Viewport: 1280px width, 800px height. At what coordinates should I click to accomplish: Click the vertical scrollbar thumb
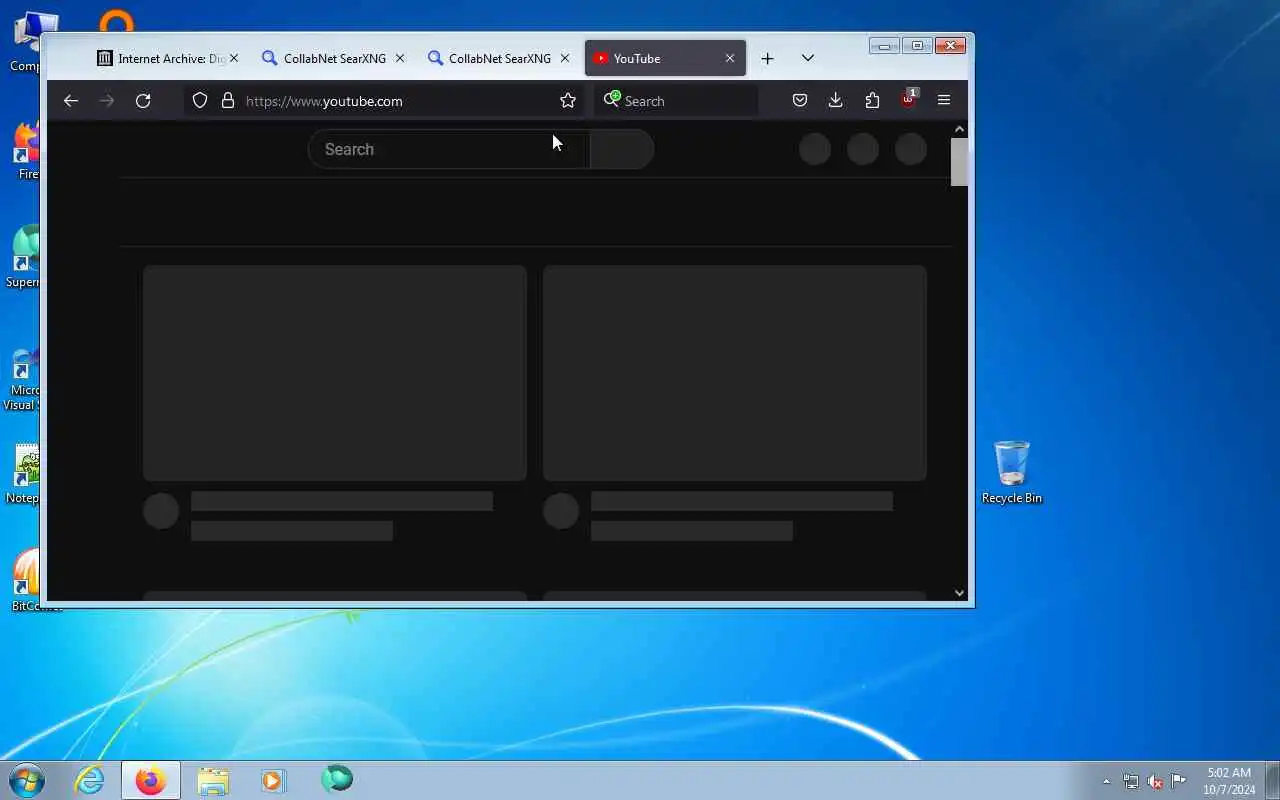pyautogui.click(x=959, y=162)
